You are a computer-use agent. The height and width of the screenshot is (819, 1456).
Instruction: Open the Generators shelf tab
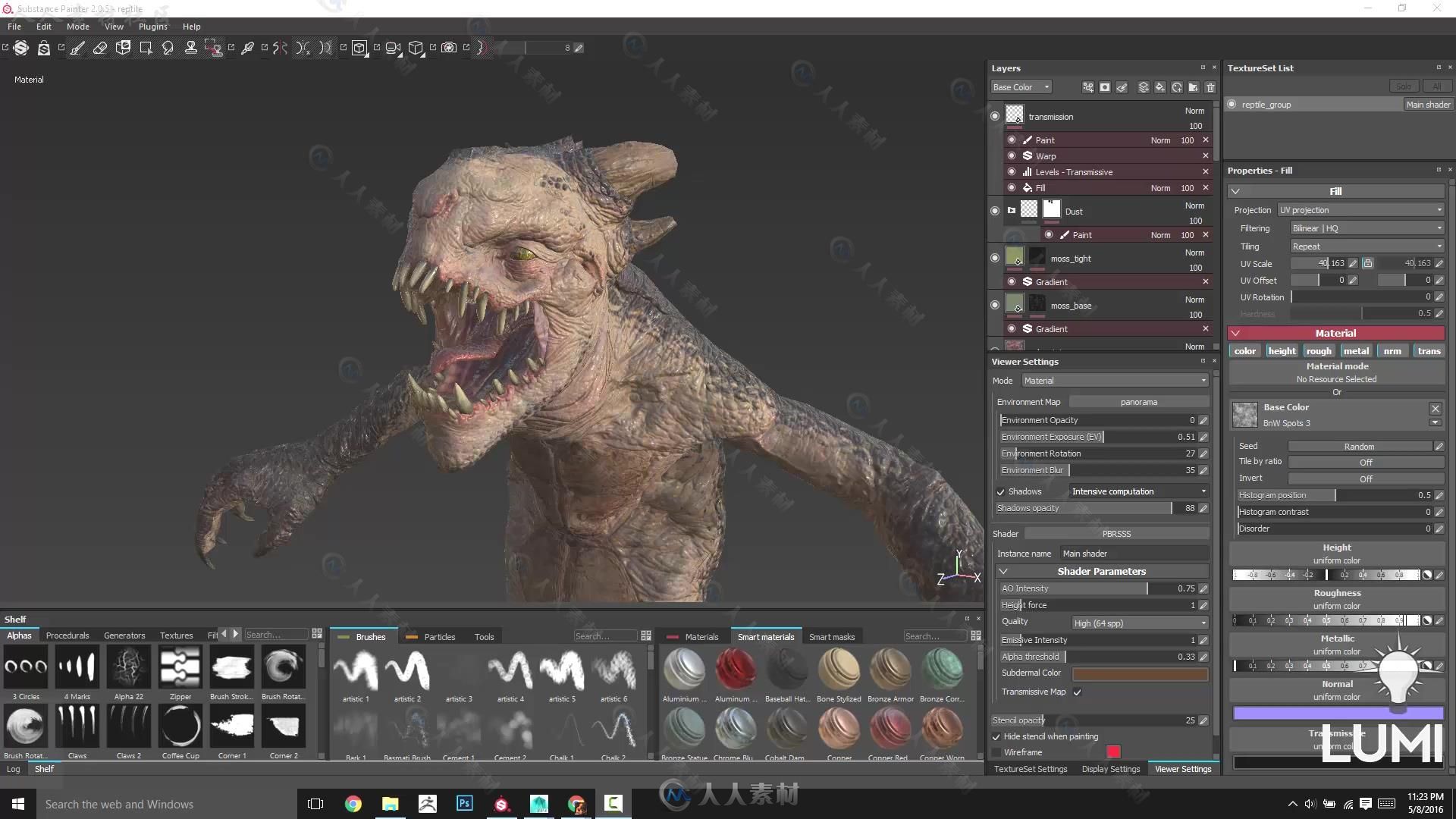(124, 634)
